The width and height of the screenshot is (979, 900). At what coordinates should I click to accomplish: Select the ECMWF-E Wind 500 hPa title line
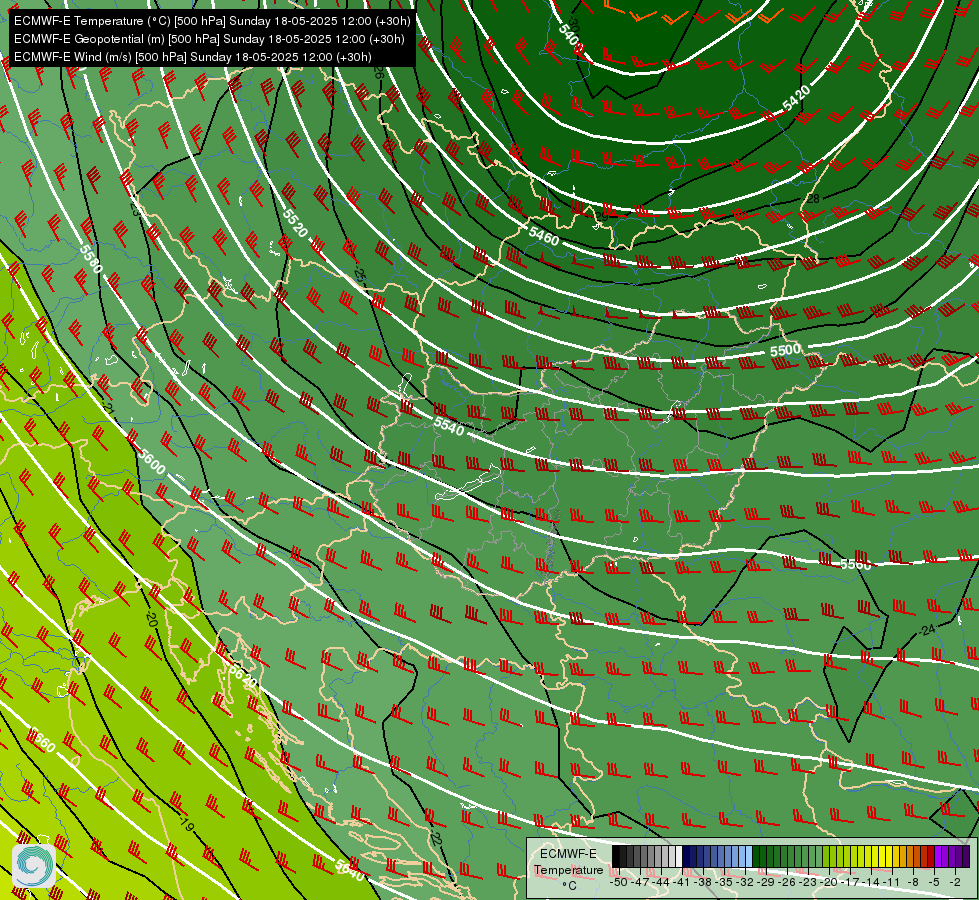tap(193, 57)
